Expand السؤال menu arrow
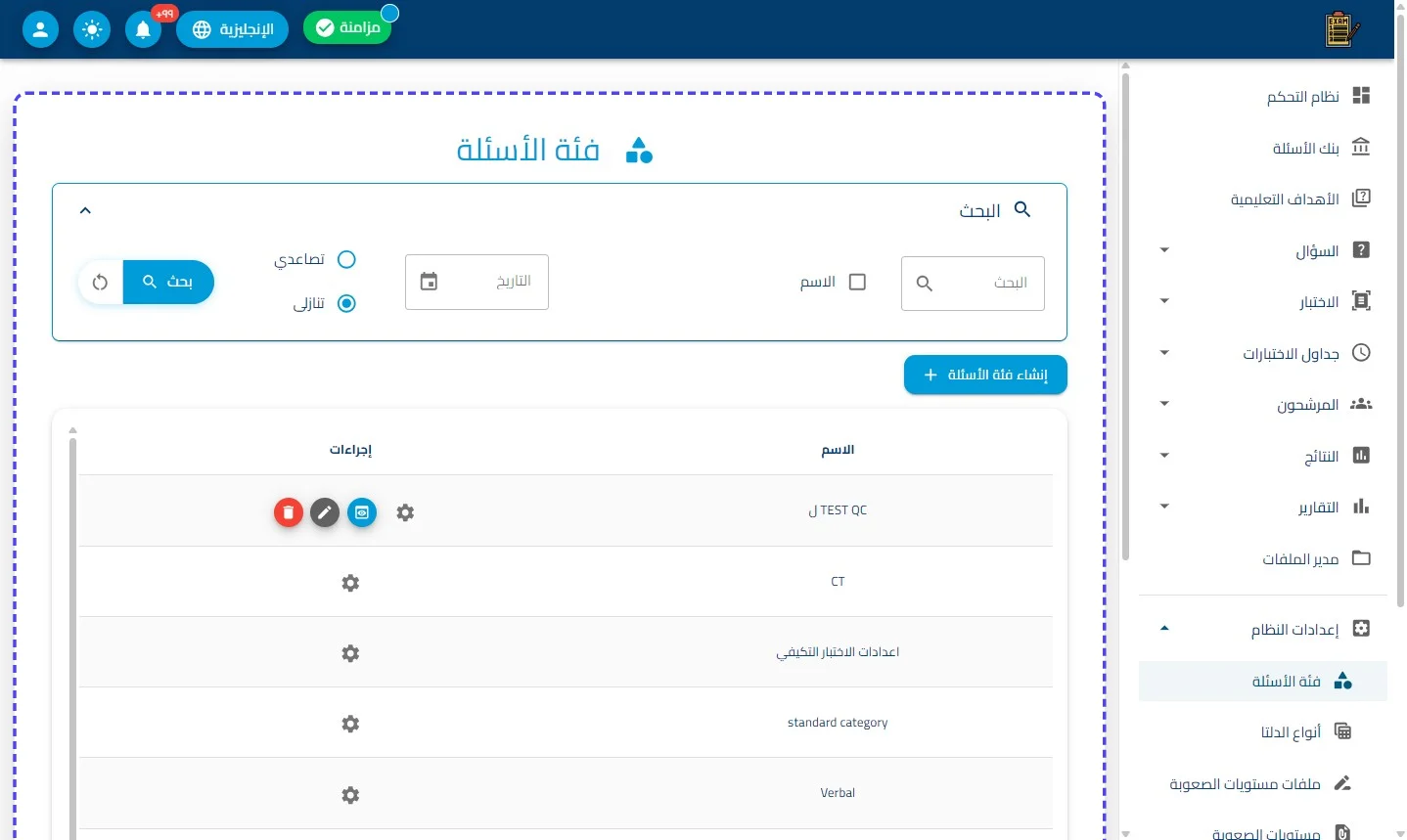This screenshot has width=1407, height=840. tap(1164, 250)
